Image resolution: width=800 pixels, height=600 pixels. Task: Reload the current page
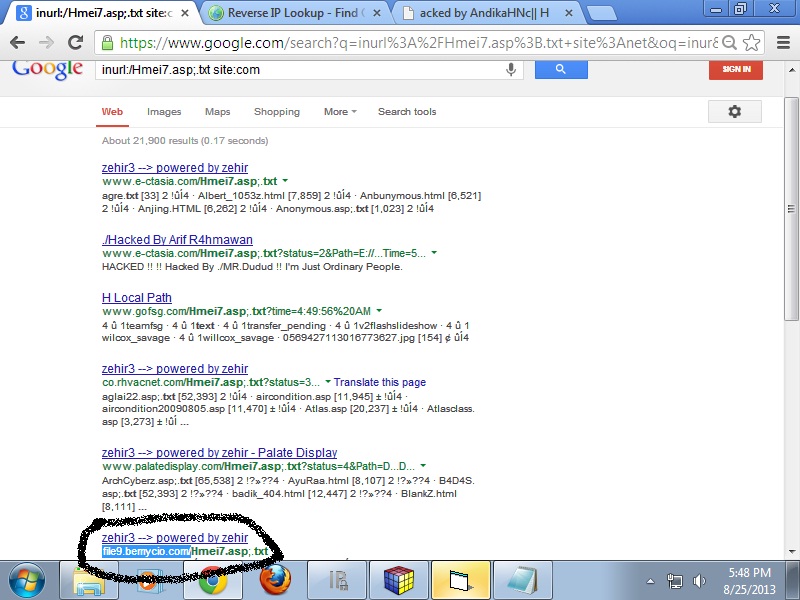[x=76, y=42]
